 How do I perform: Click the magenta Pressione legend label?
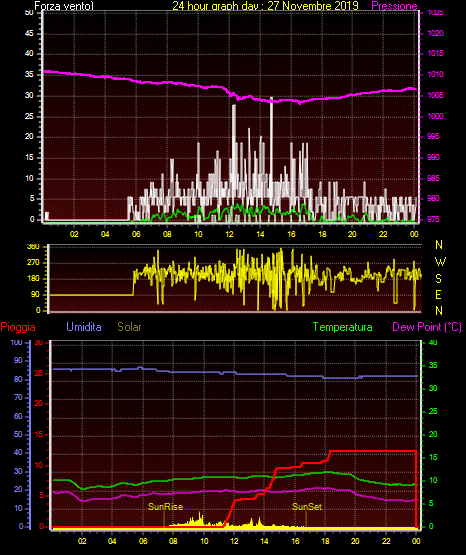[394, 6]
